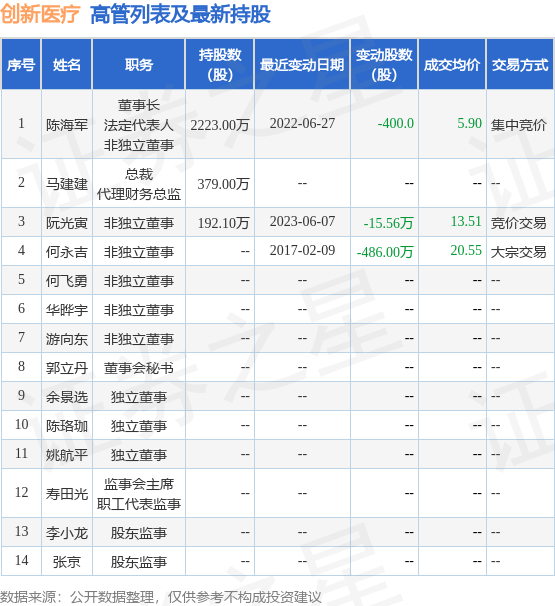555x606 pixels.
Task: Click the holding value 2223.00万
Action: coord(220,125)
